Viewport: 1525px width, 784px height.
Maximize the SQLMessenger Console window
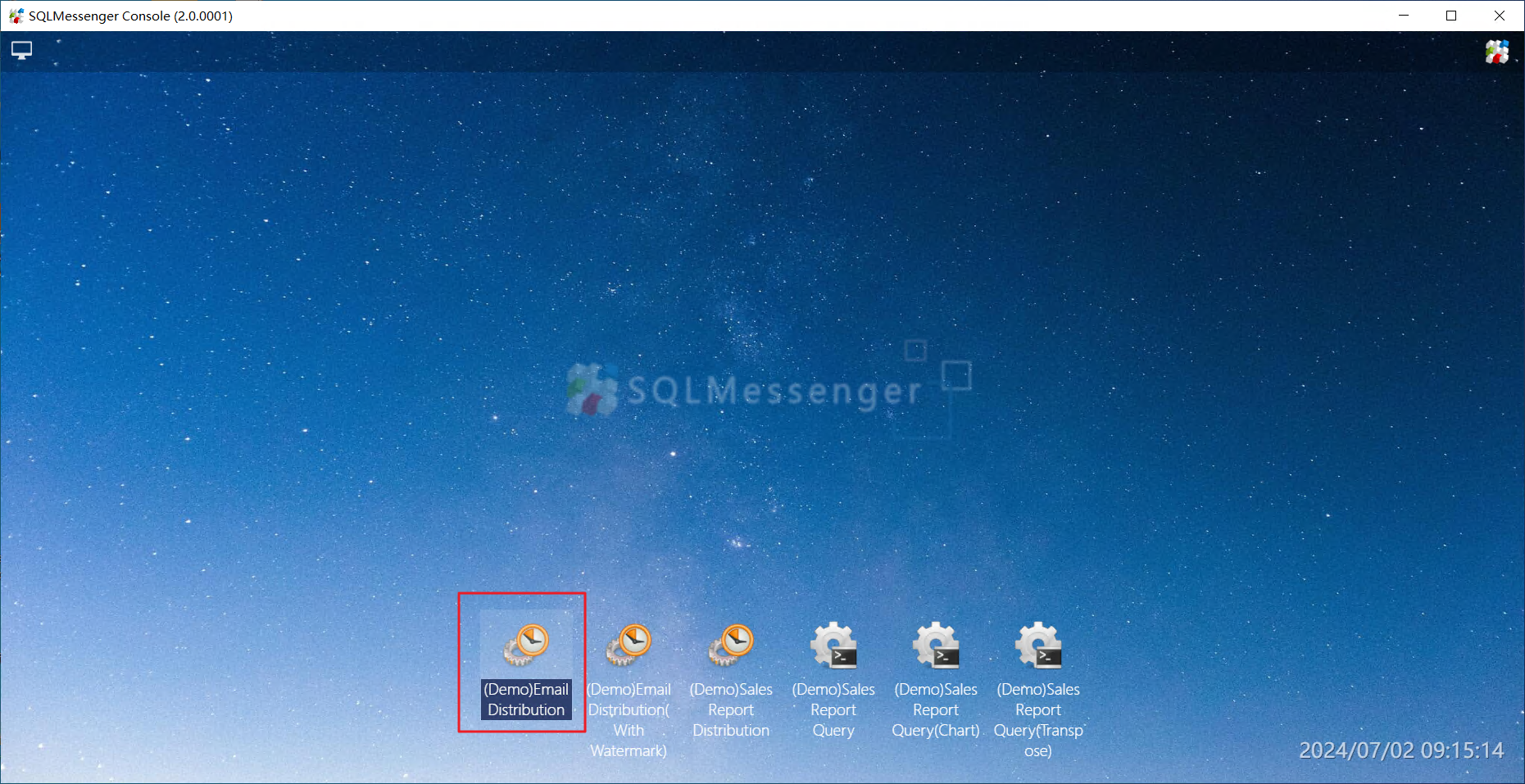pyautogui.click(x=1451, y=16)
